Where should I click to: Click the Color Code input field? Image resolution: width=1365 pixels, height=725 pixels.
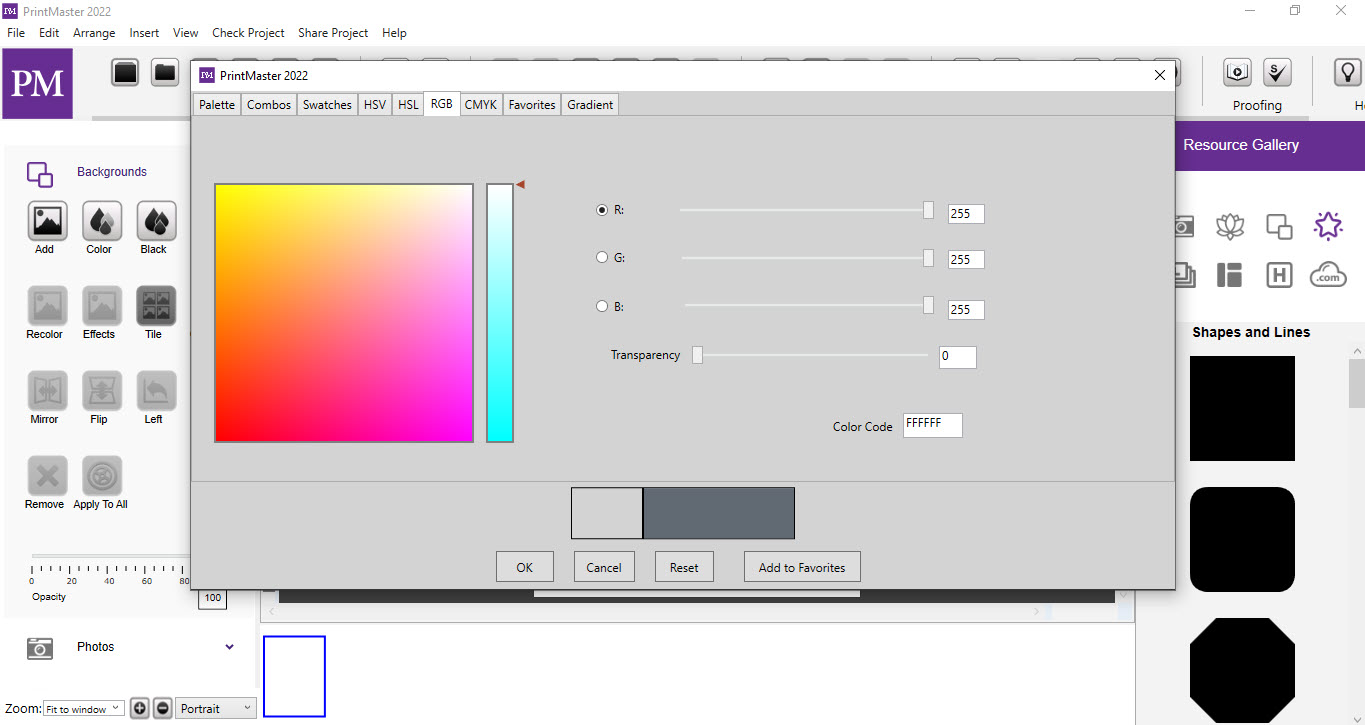(x=933, y=425)
